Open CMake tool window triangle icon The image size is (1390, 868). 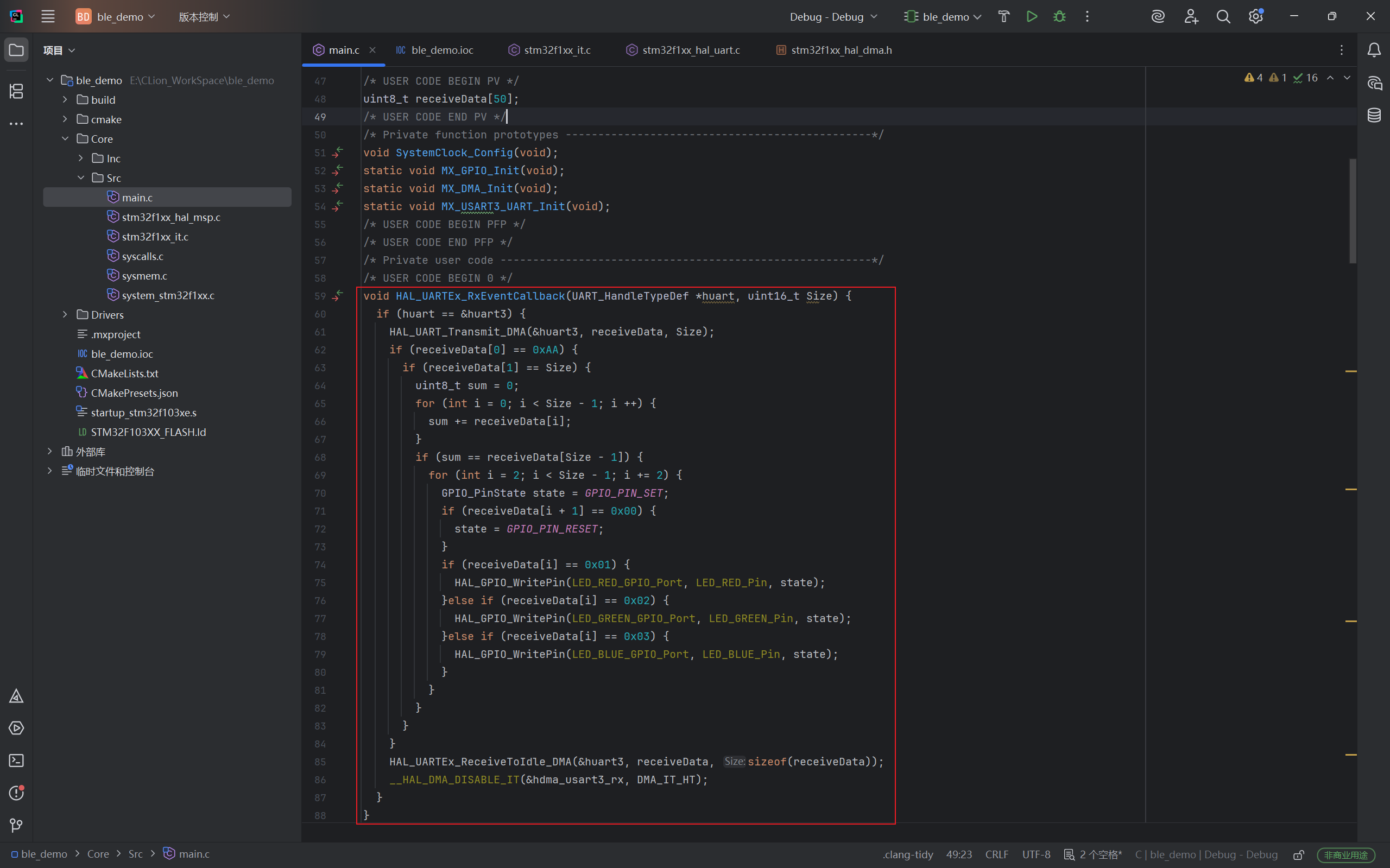(16, 696)
